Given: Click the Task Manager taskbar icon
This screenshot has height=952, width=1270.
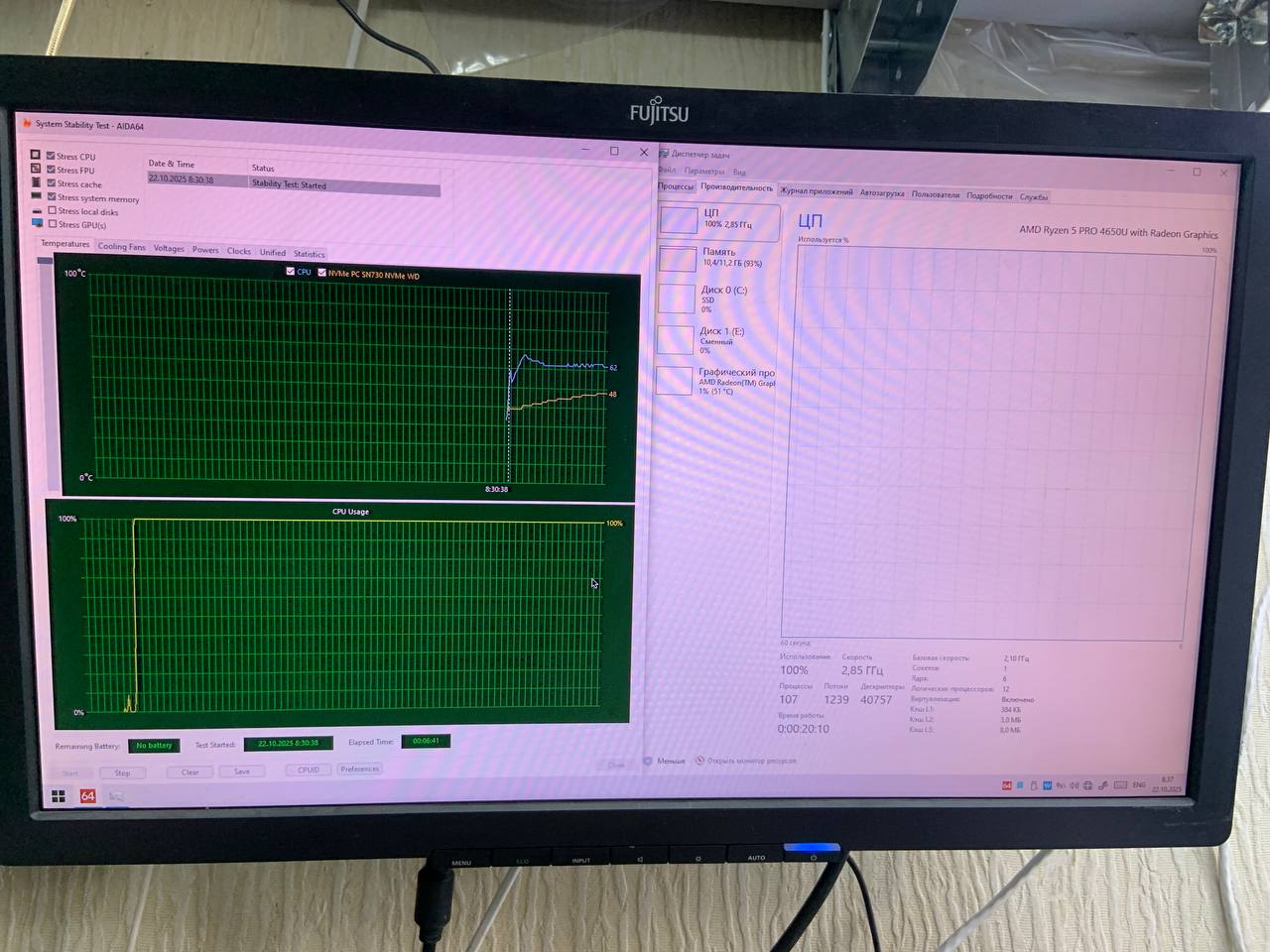Looking at the screenshot, I should pos(116,795).
